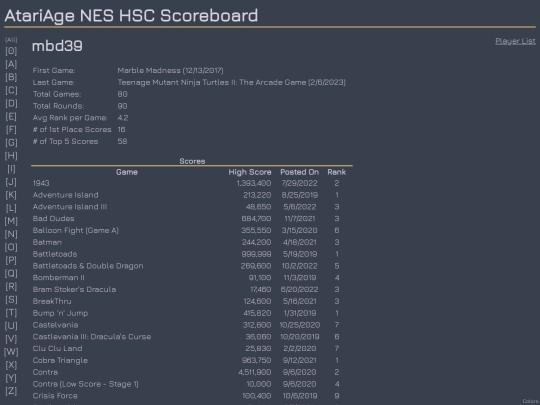The height and width of the screenshot is (405, 540).
Task: Filter games by letter [G]
Action: [x=11, y=143]
